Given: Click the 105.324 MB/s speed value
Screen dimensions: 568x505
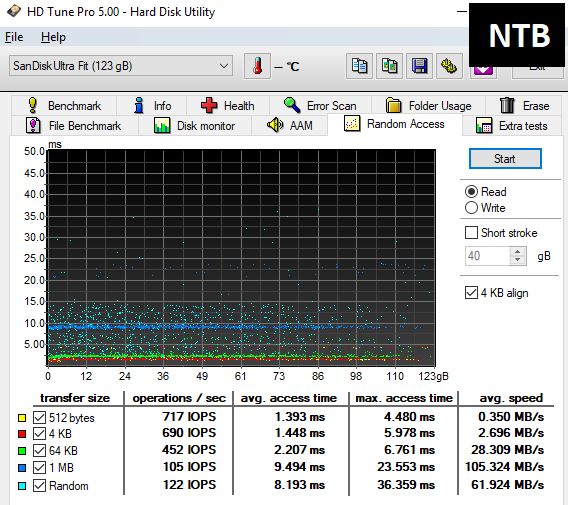Looking at the screenshot, I should click(505, 467).
